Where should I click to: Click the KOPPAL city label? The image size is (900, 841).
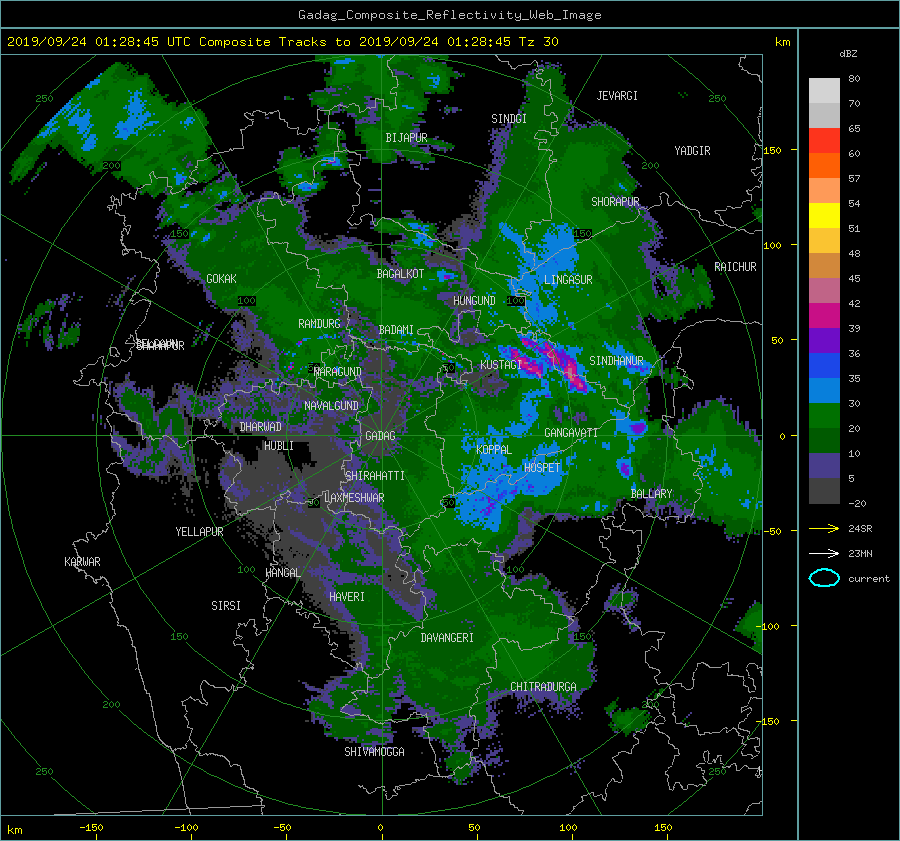[494, 450]
